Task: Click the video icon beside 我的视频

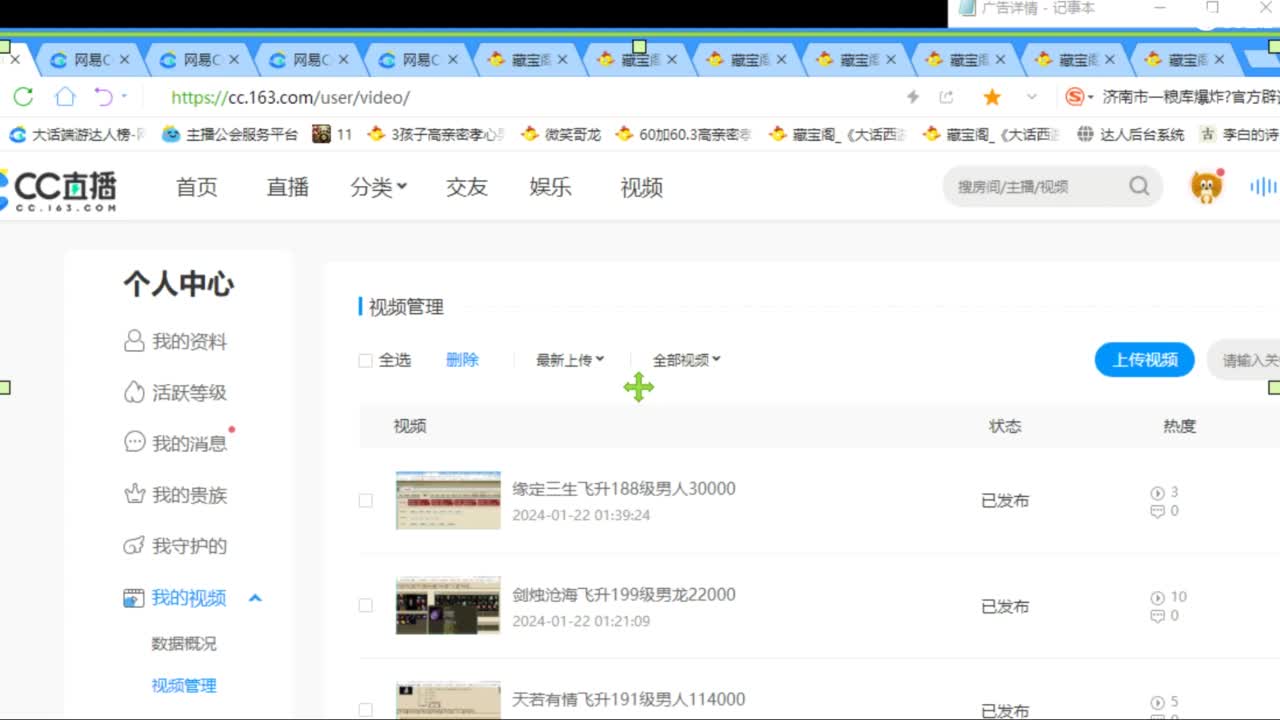Action: click(134, 598)
